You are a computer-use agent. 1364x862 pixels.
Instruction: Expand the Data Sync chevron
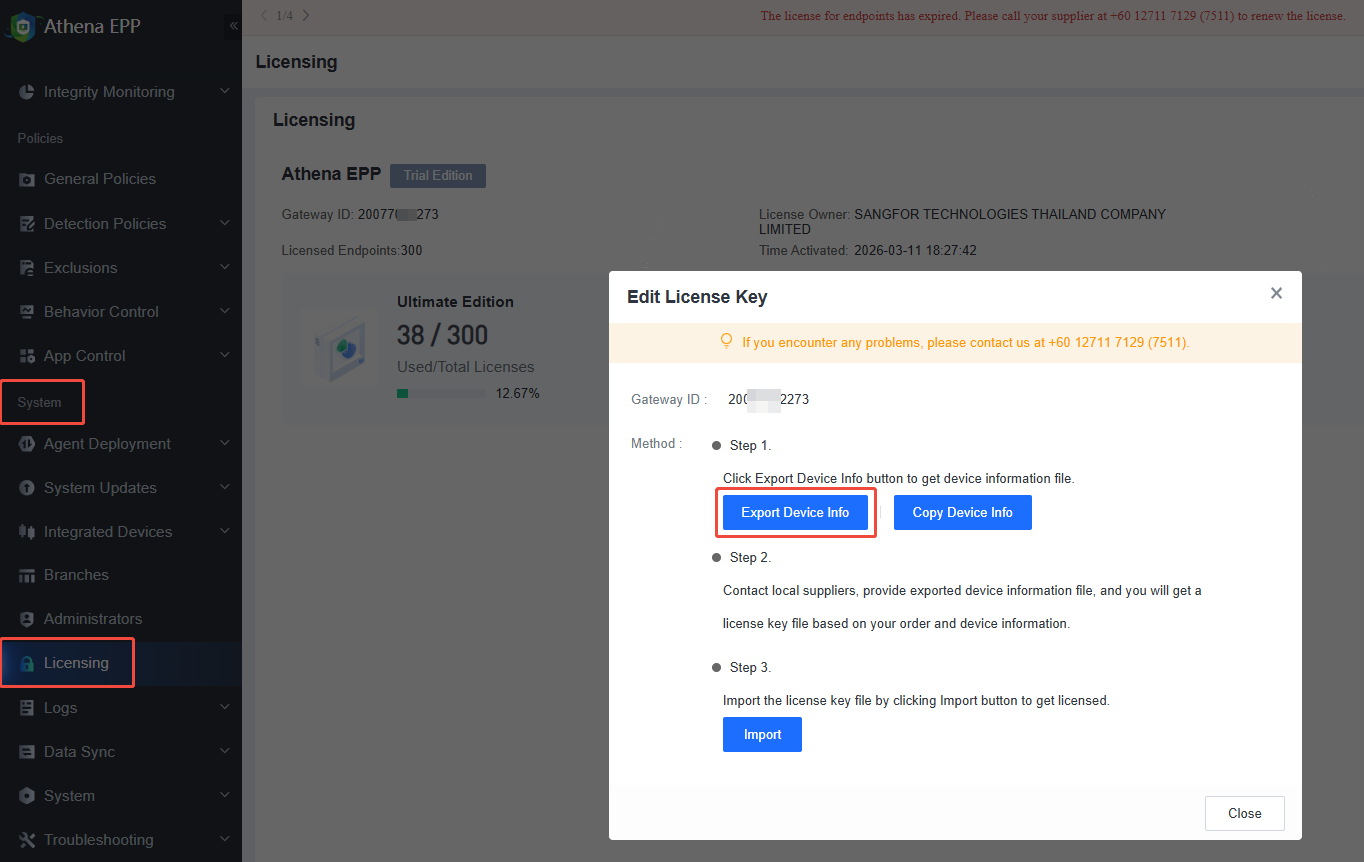[224, 751]
